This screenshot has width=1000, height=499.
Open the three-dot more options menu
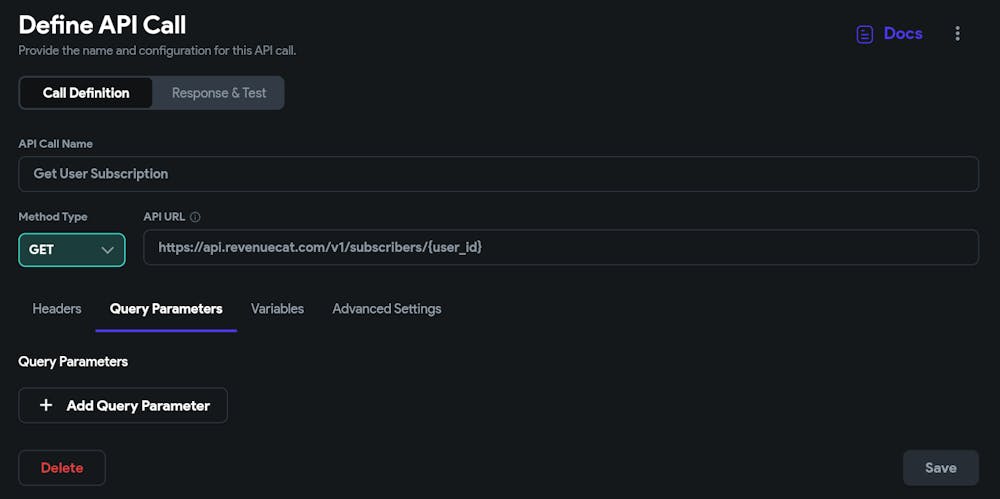coord(957,34)
